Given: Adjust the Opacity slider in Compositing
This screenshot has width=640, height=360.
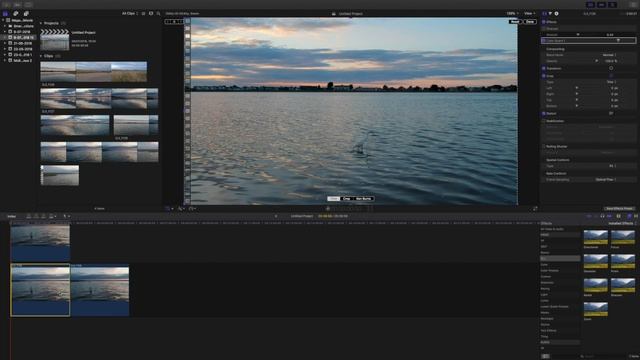Looking at the screenshot, I should [x=596, y=61].
